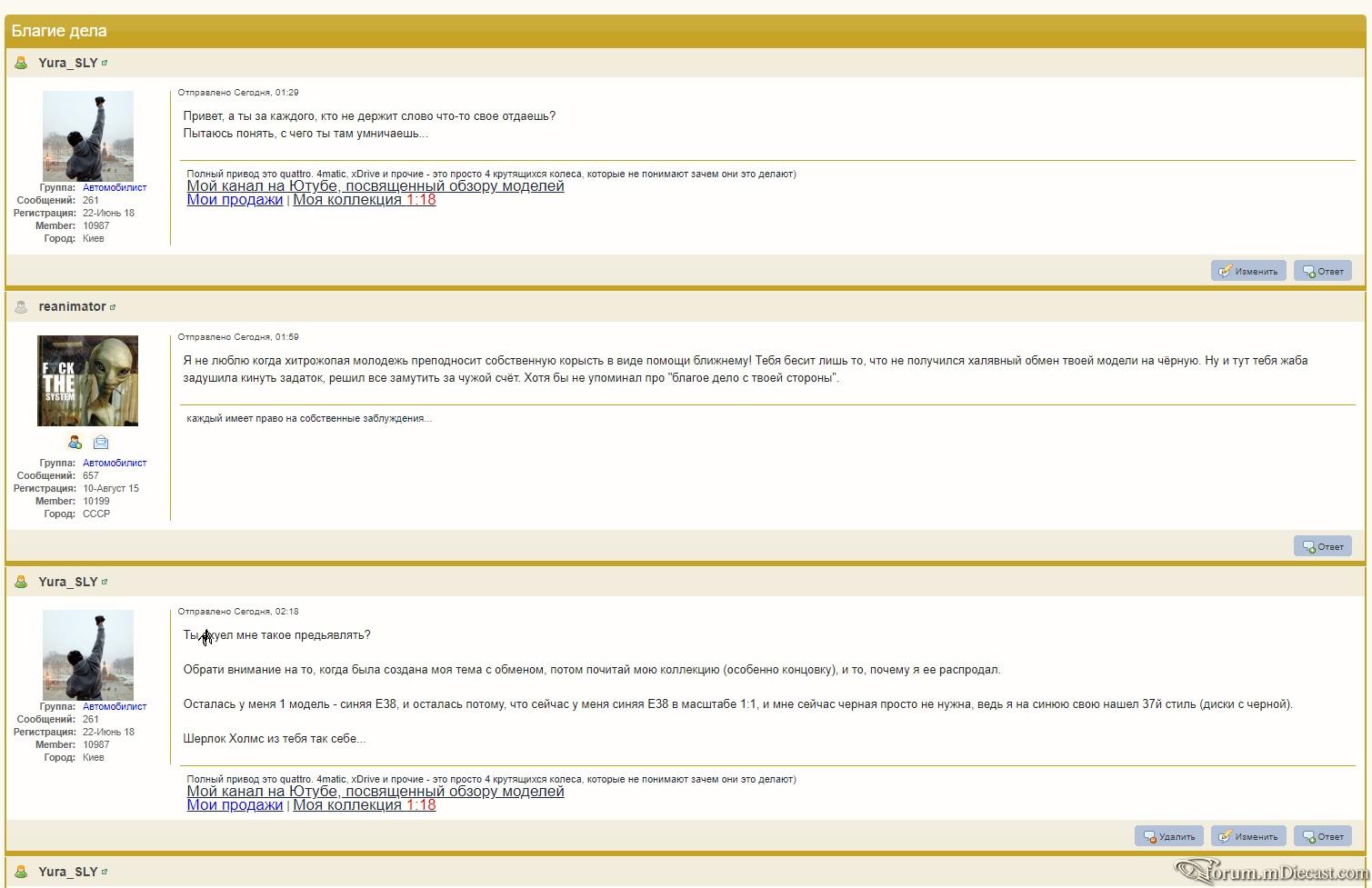Open reanimator alien avatar image
The image size is (1372, 888).
pos(87,381)
